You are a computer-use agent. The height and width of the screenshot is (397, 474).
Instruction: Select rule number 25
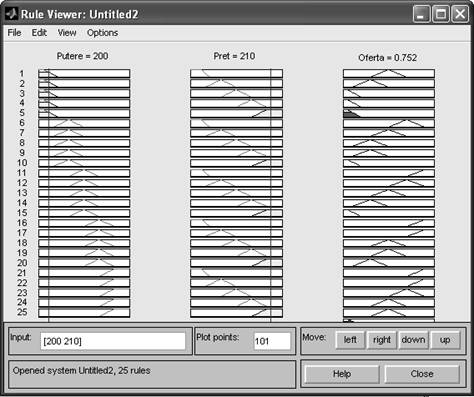[x=22, y=312]
